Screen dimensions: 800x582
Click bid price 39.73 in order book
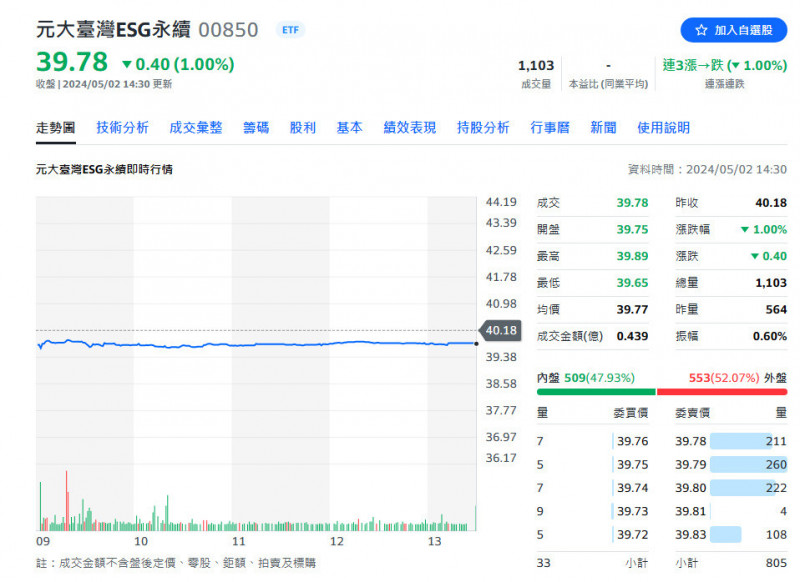[633, 511]
